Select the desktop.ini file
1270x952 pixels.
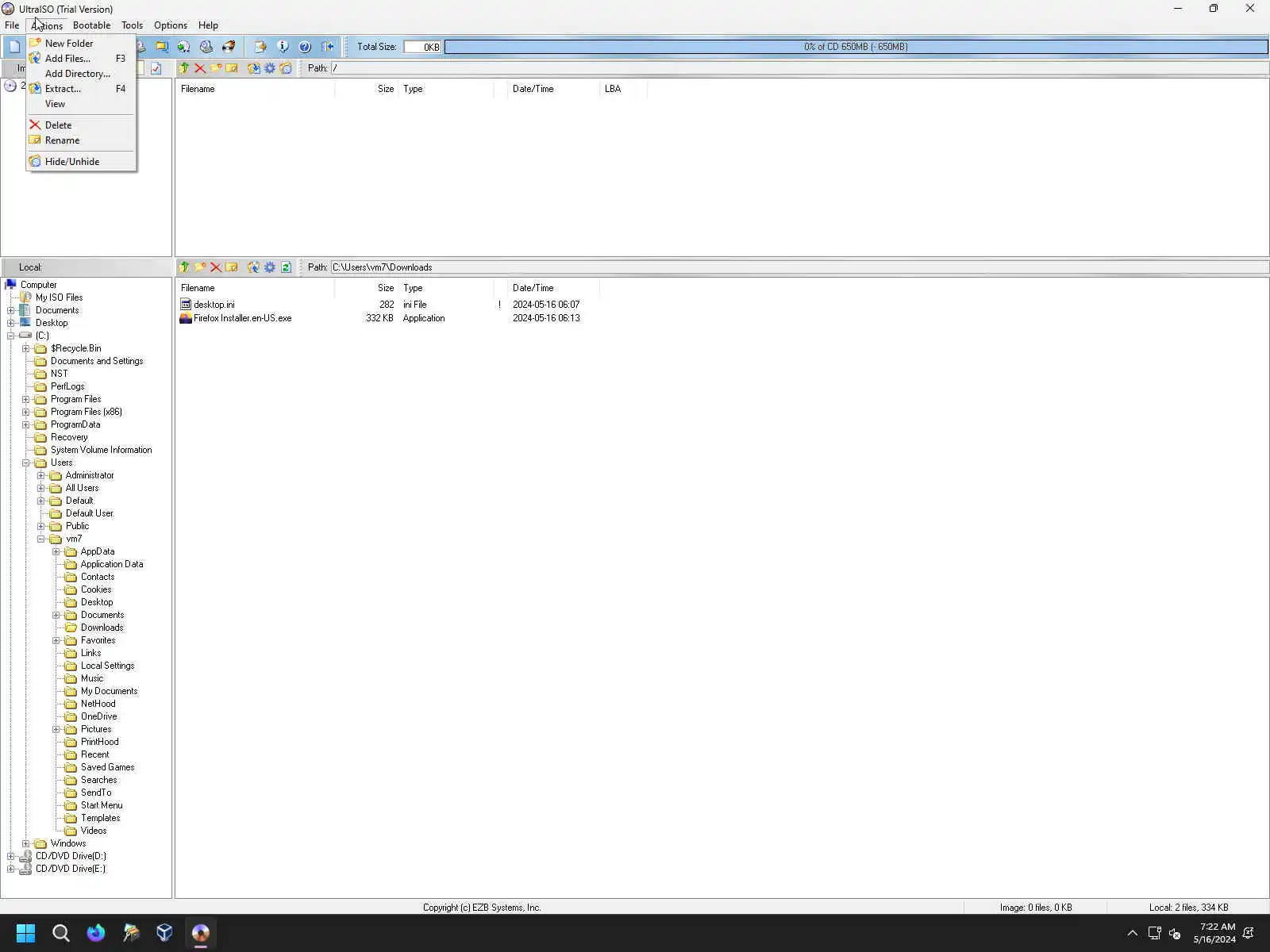coord(214,305)
